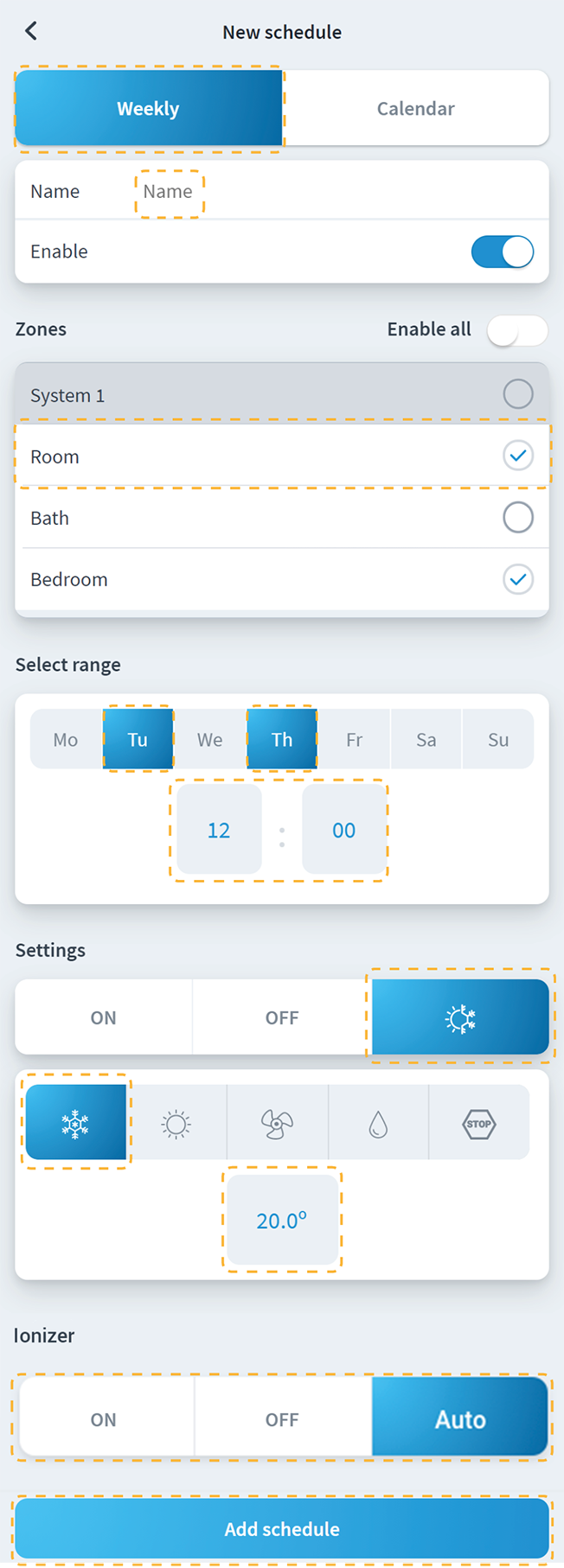
Task: Open the hour picker showing 12
Action: 219,830
